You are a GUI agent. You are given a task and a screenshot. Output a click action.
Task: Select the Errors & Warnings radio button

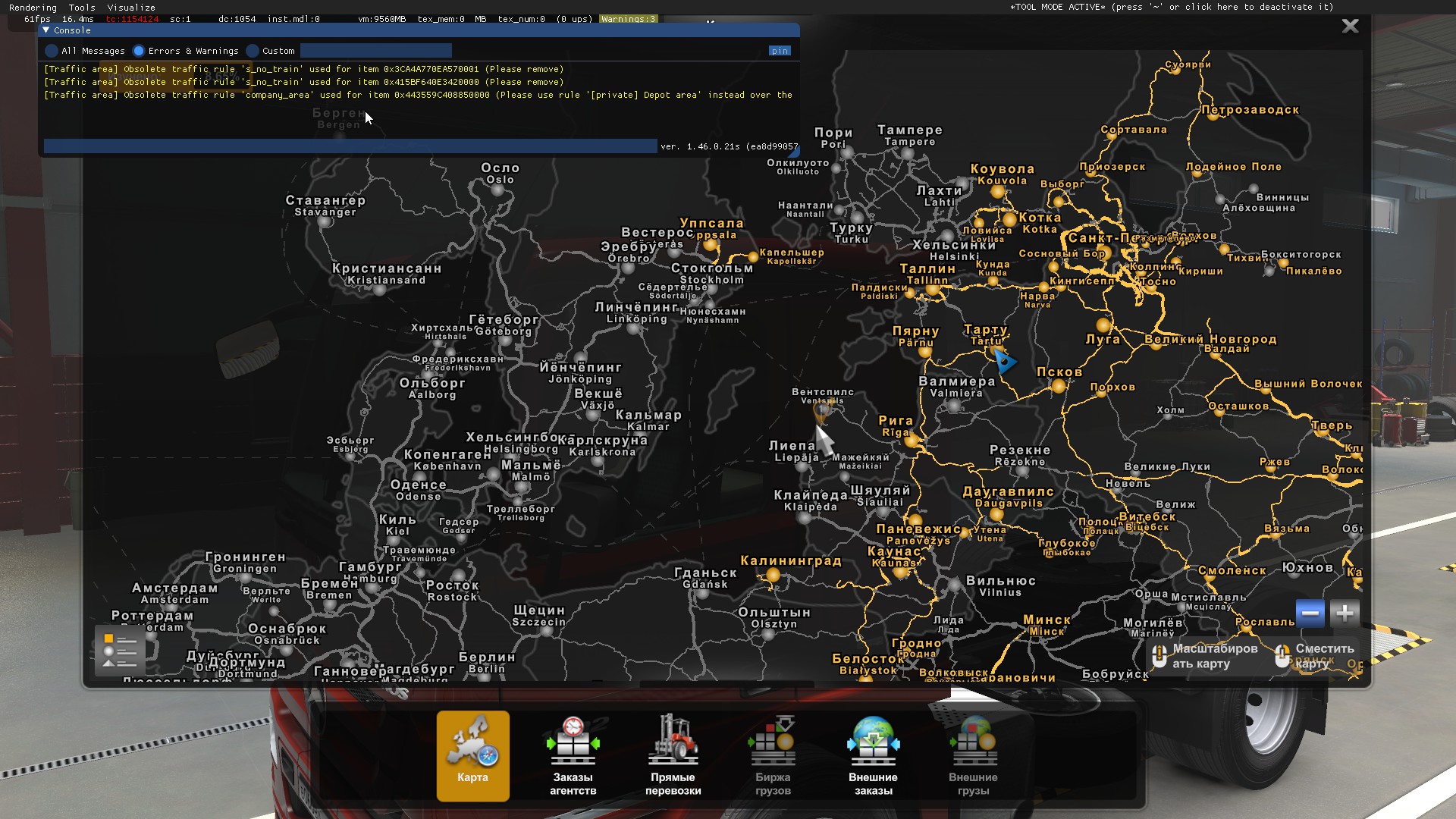pyautogui.click(x=139, y=51)
